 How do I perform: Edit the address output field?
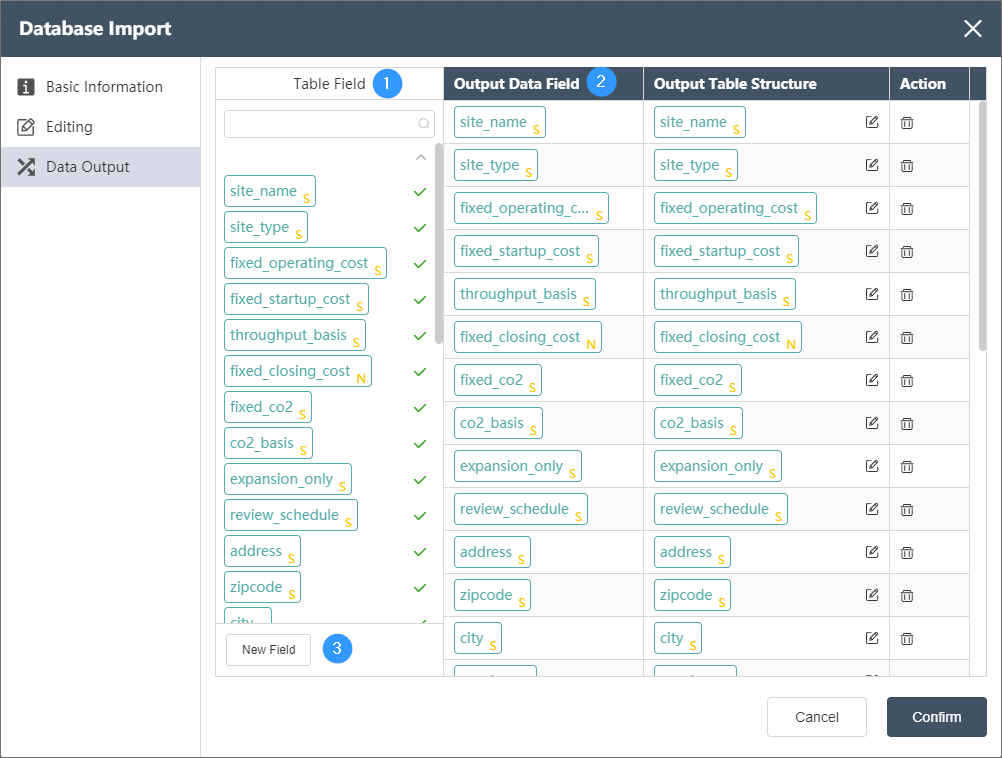(872, 552)
